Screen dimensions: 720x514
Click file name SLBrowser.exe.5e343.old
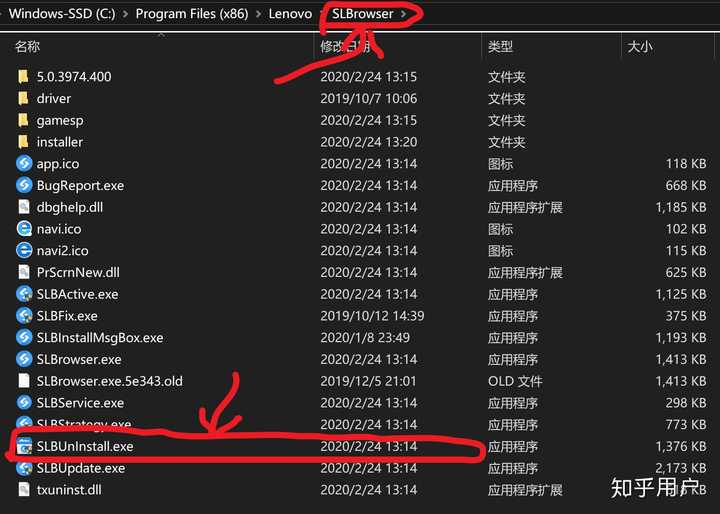(x=110, y=381)
